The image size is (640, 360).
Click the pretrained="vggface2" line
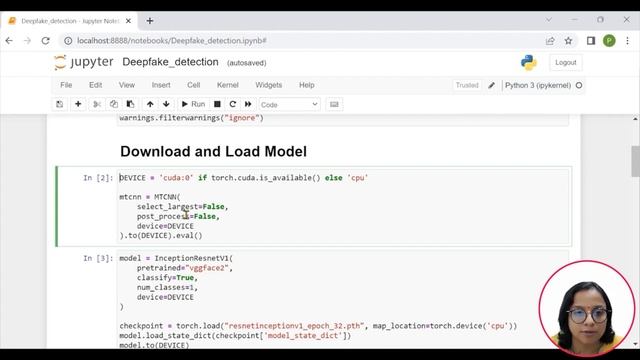click(x=184, y=268)
